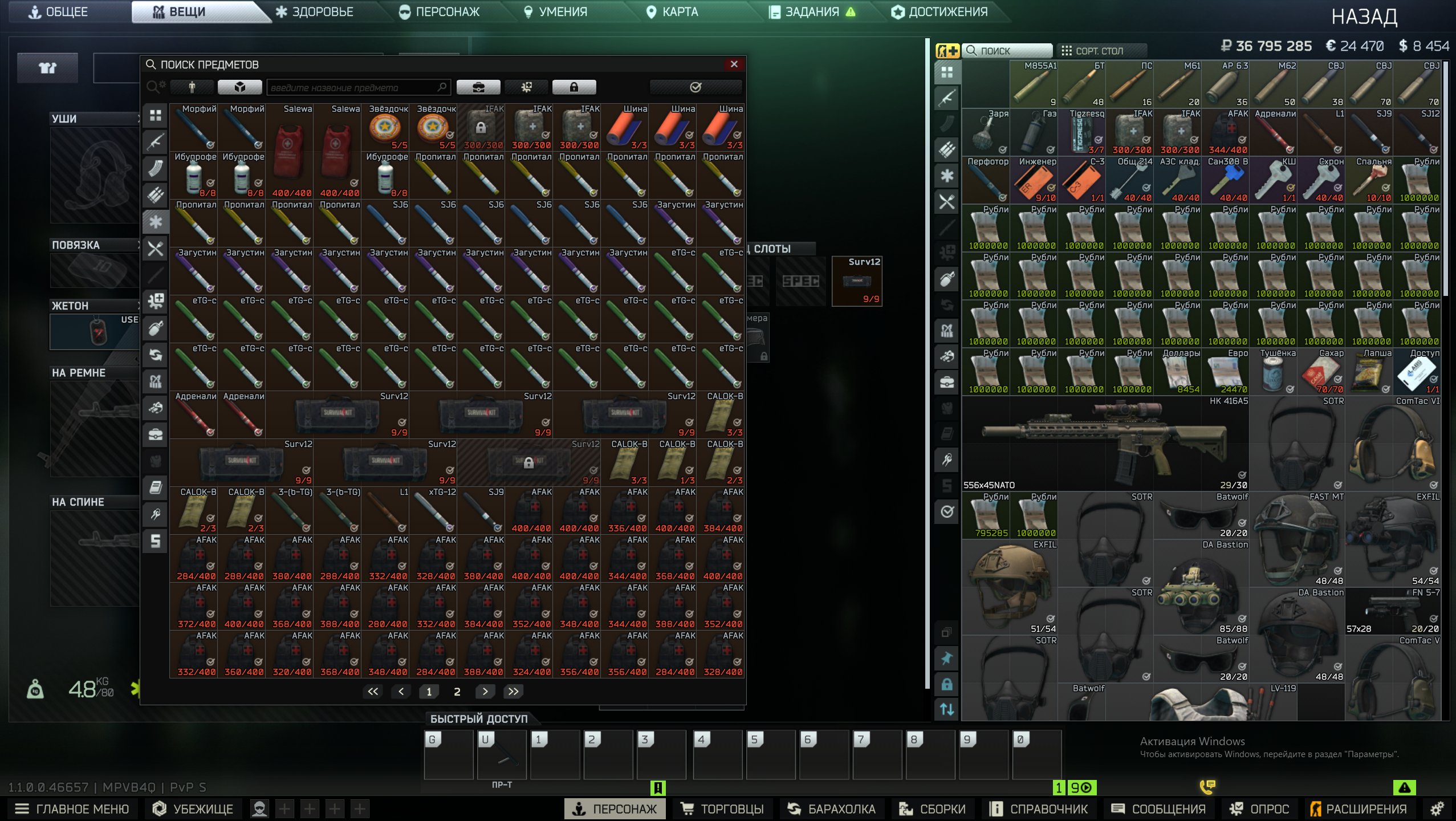
Task: Go to previous page of search results
Action: 401,692
